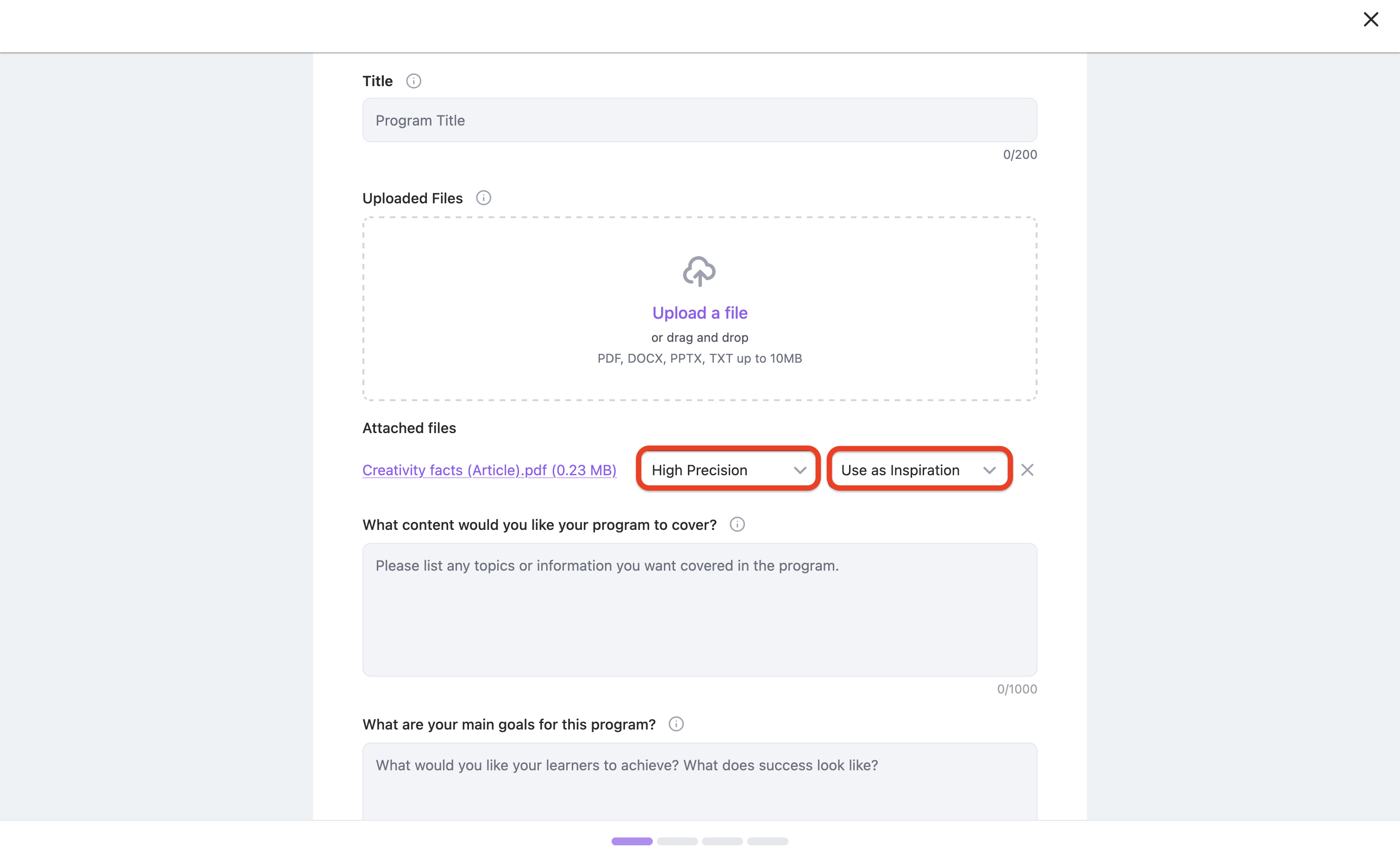Click the chevron arrow in Use as Inspiration selector
Screen dimensions: 1400x862
tap(989, 470)
